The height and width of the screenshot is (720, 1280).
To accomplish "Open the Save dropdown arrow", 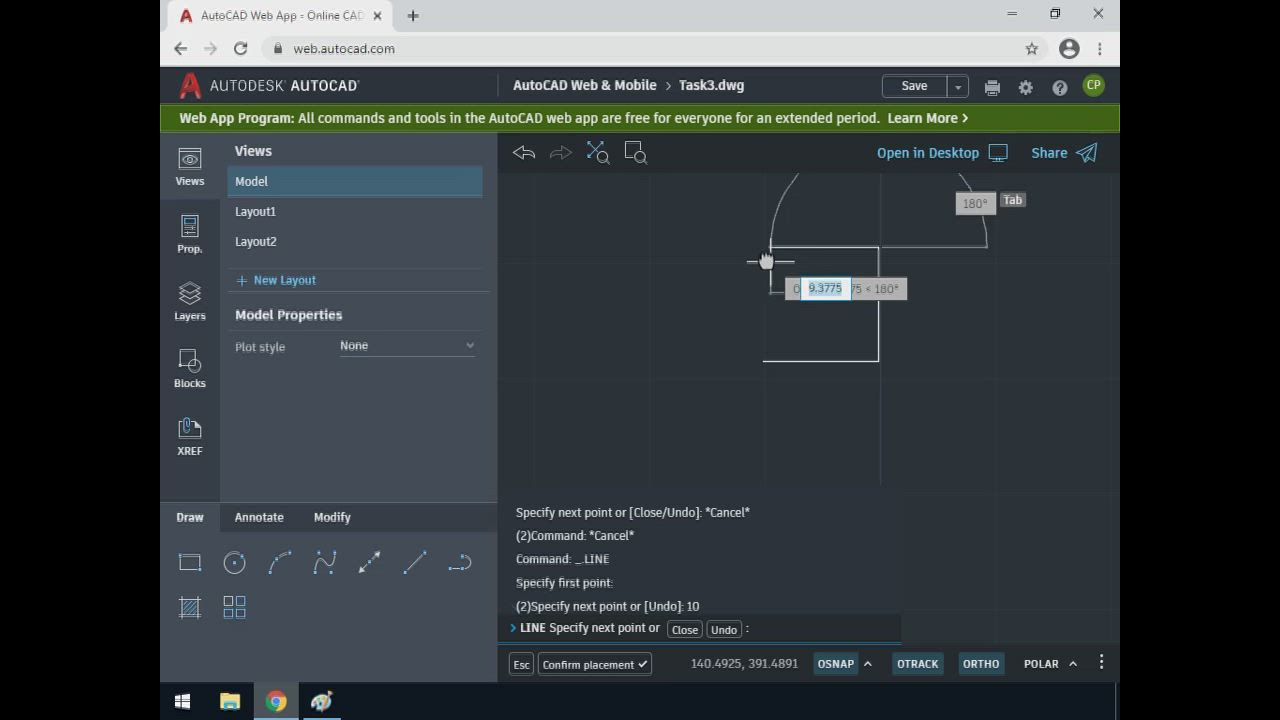I will [957, 87].
